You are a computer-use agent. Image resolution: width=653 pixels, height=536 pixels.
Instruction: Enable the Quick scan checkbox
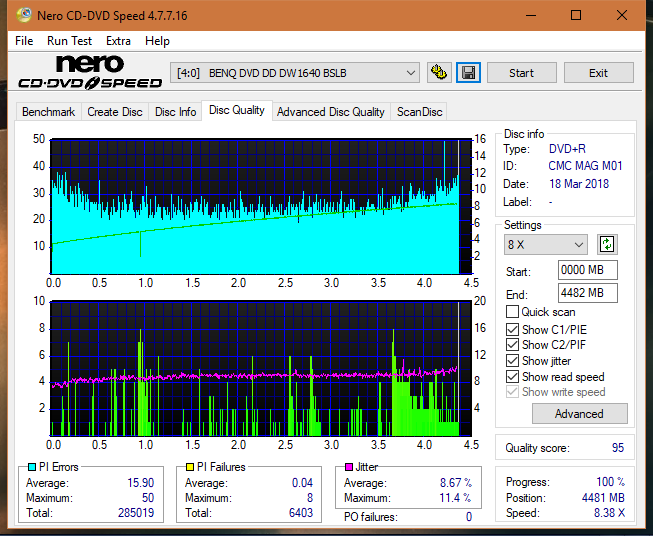(512, 312)
